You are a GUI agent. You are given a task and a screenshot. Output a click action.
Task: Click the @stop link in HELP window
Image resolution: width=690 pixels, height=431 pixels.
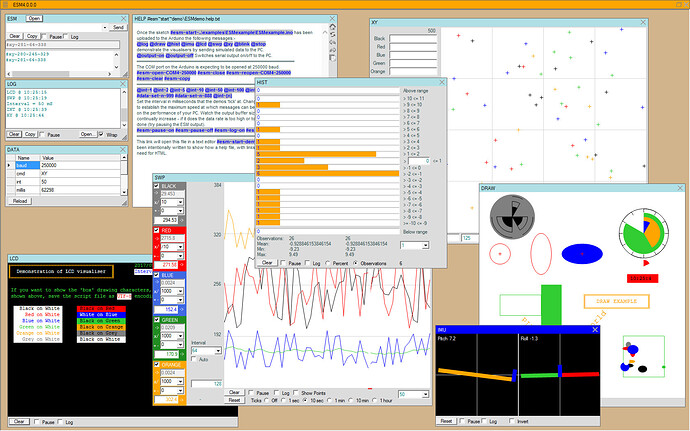[x=259, y=44]
